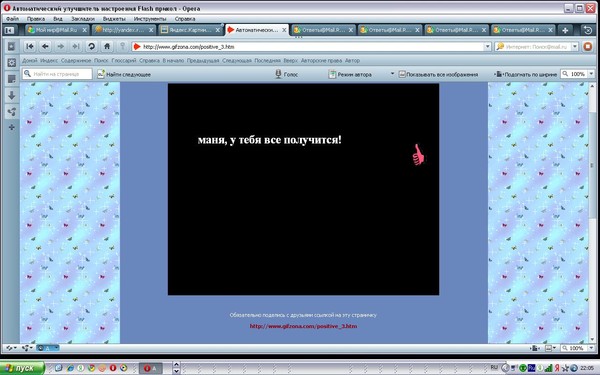Image resolution: width=600 pixels, height=375 pixels.
Task: Click the password wand icon
Action: coord(122,46)
